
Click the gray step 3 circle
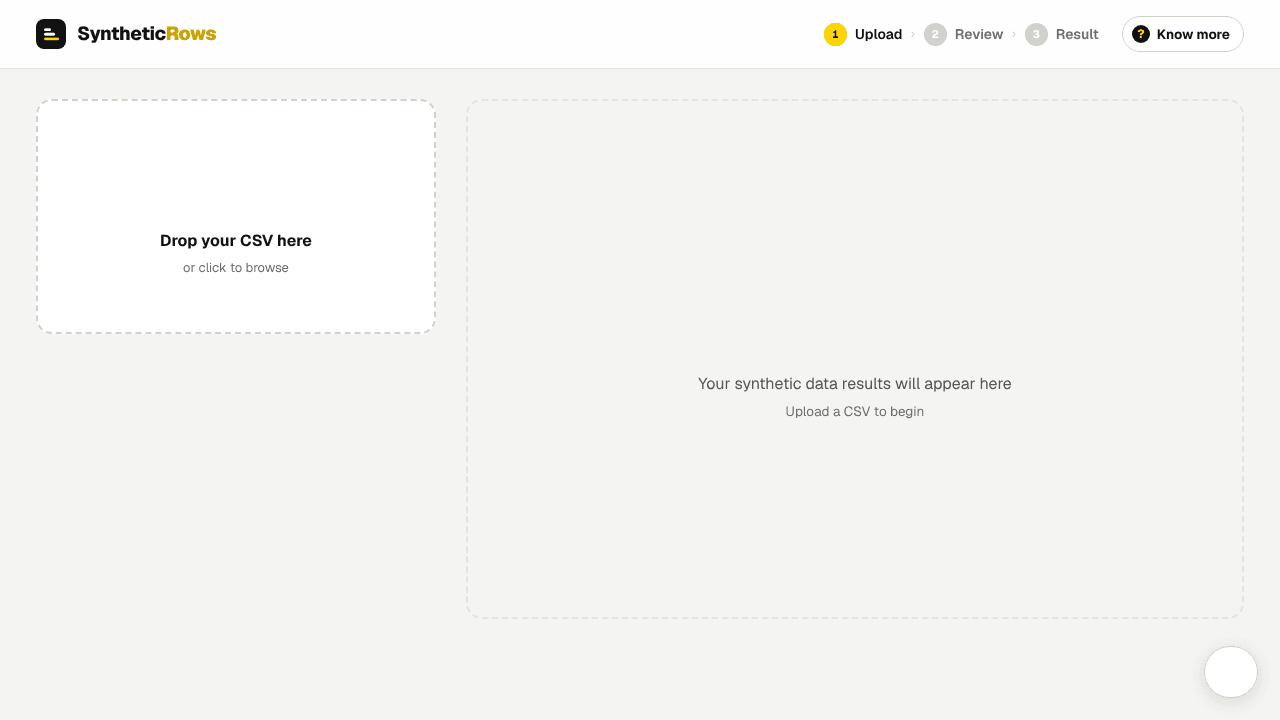tap(1036, 34)
